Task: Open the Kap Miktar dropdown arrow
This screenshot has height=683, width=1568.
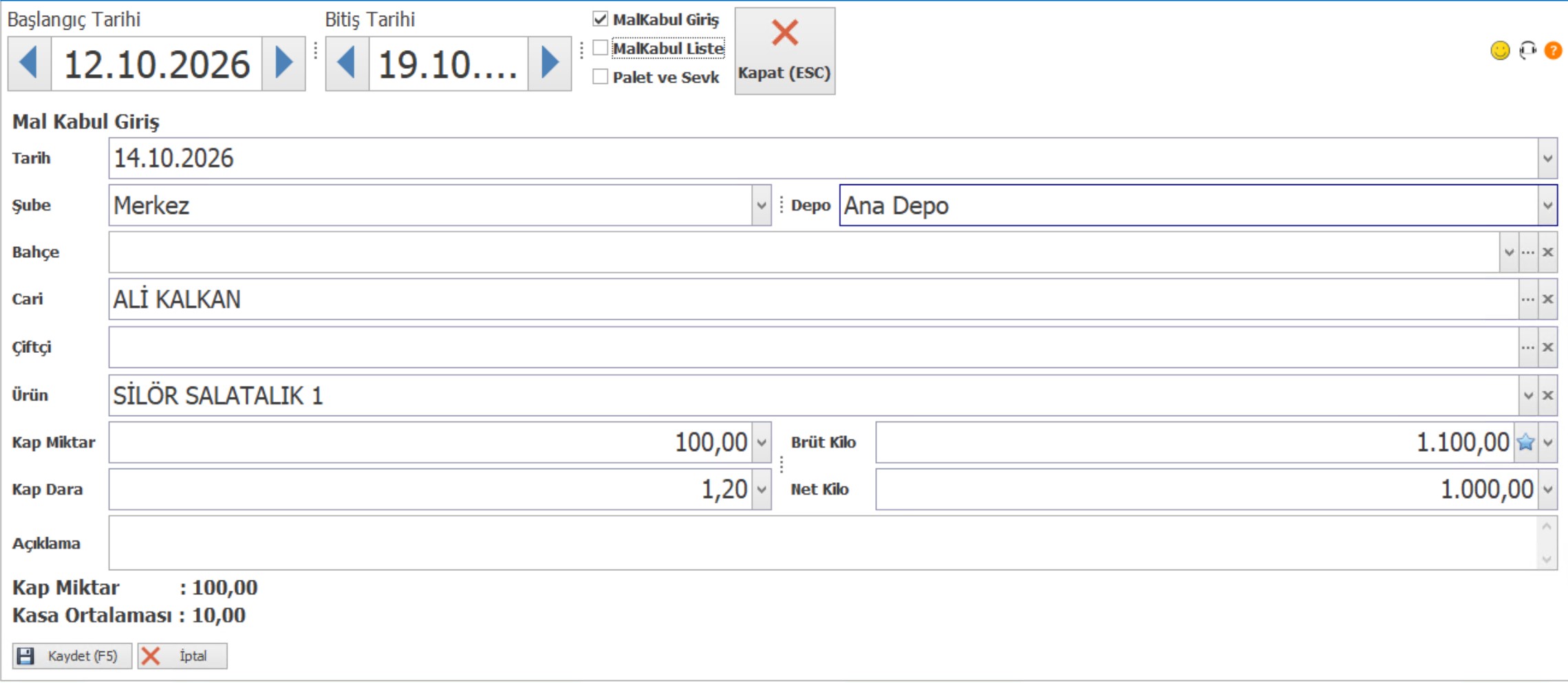Action: point(761,442)
